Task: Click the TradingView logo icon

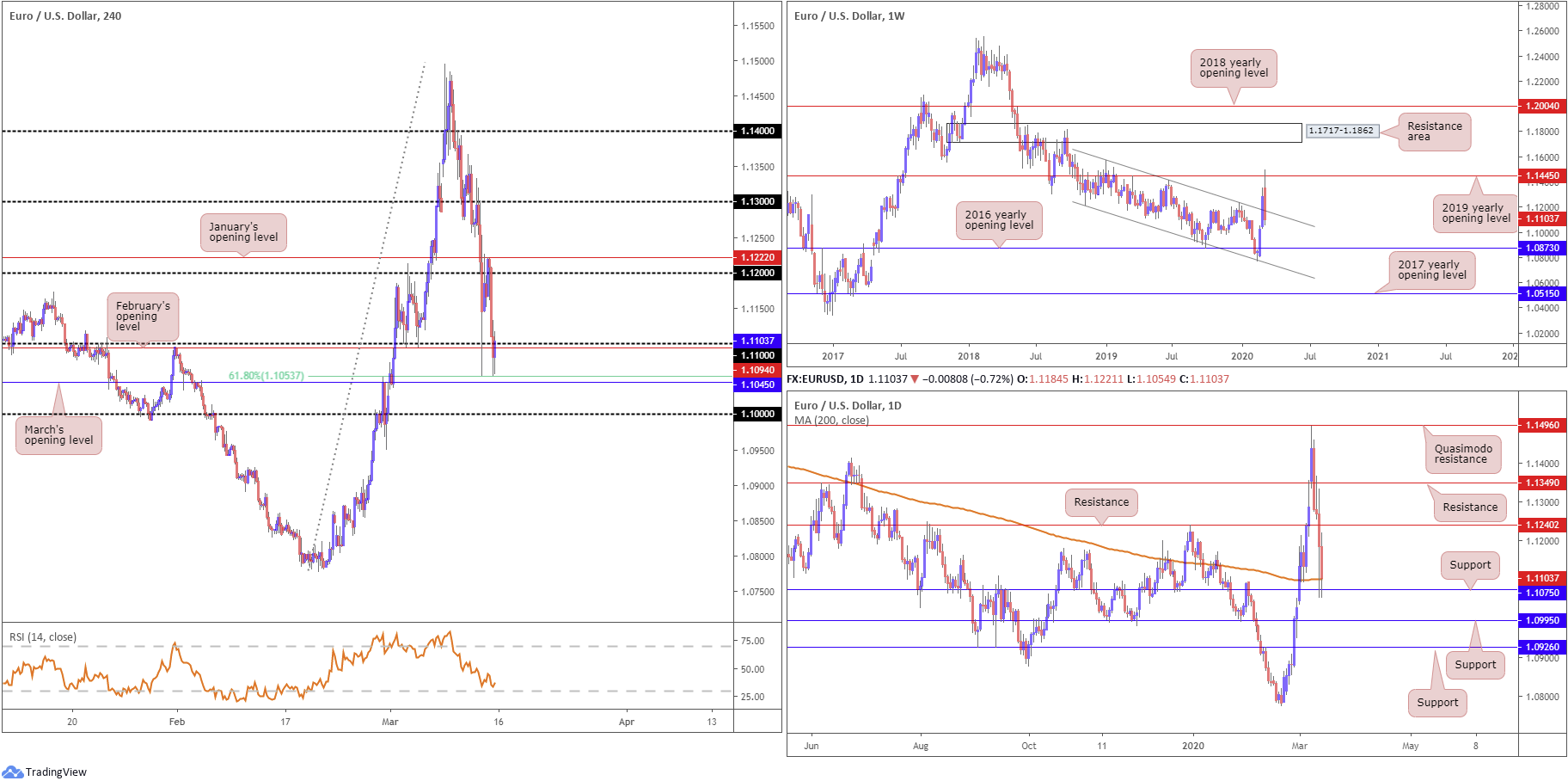Action: (12, 772)
